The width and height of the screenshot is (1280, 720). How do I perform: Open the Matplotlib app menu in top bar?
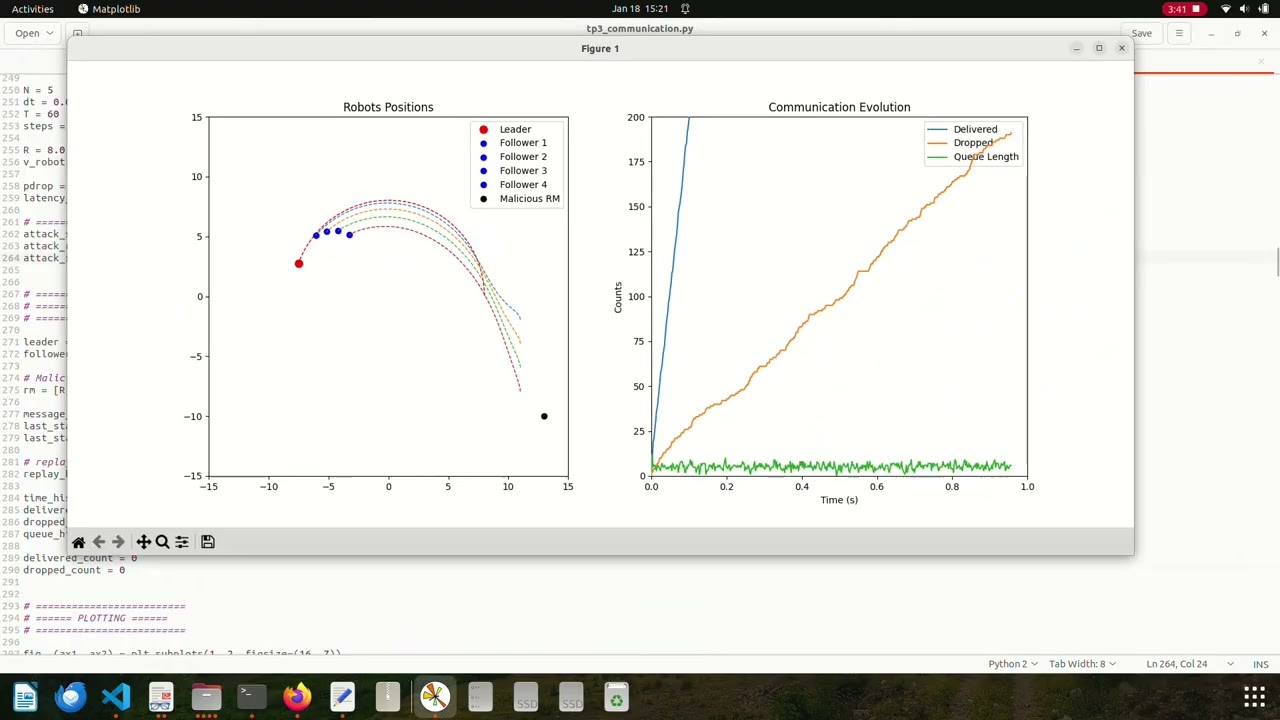pos(109,9)
